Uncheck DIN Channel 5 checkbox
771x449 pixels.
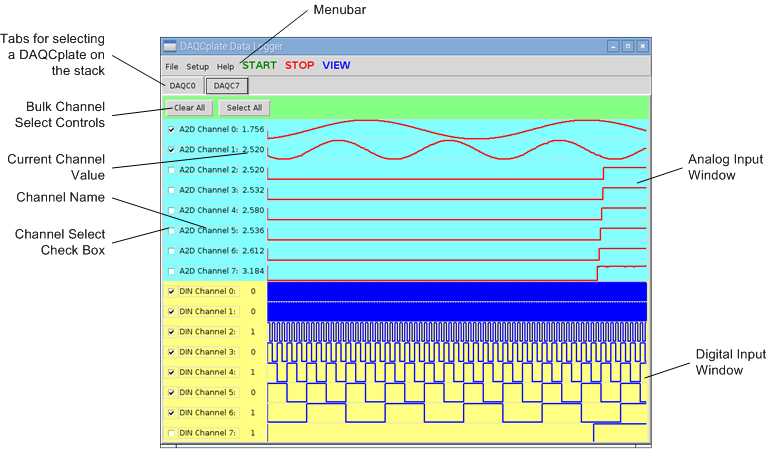pos(171,392)
